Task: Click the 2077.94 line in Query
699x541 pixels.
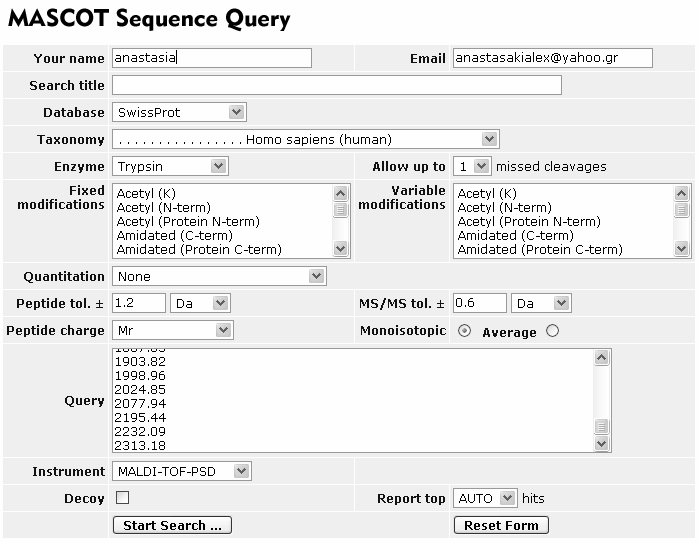Action: (x=140, y=403)
